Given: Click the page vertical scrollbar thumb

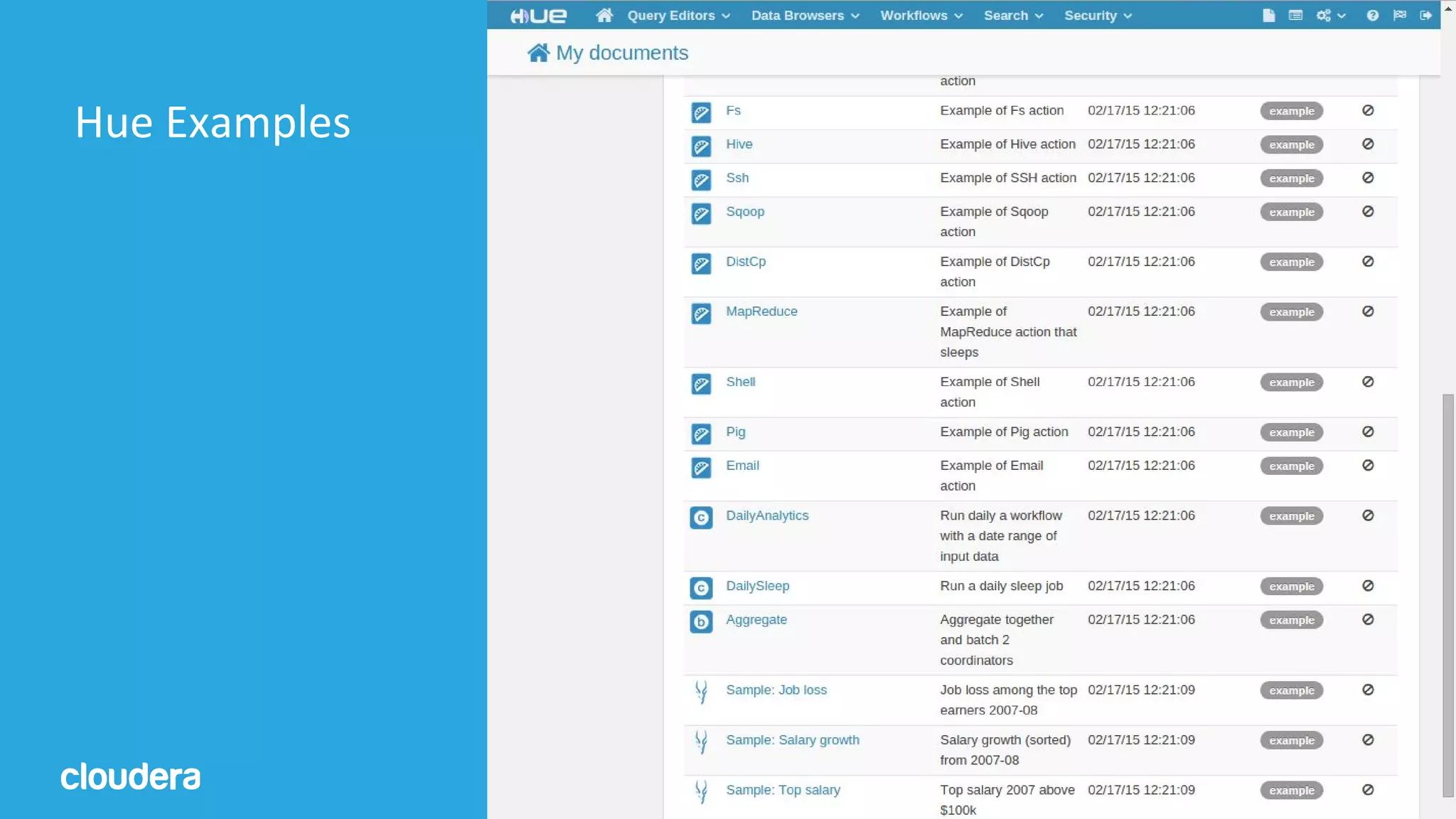Looking at the screenshot, I should pos(1448,596).
